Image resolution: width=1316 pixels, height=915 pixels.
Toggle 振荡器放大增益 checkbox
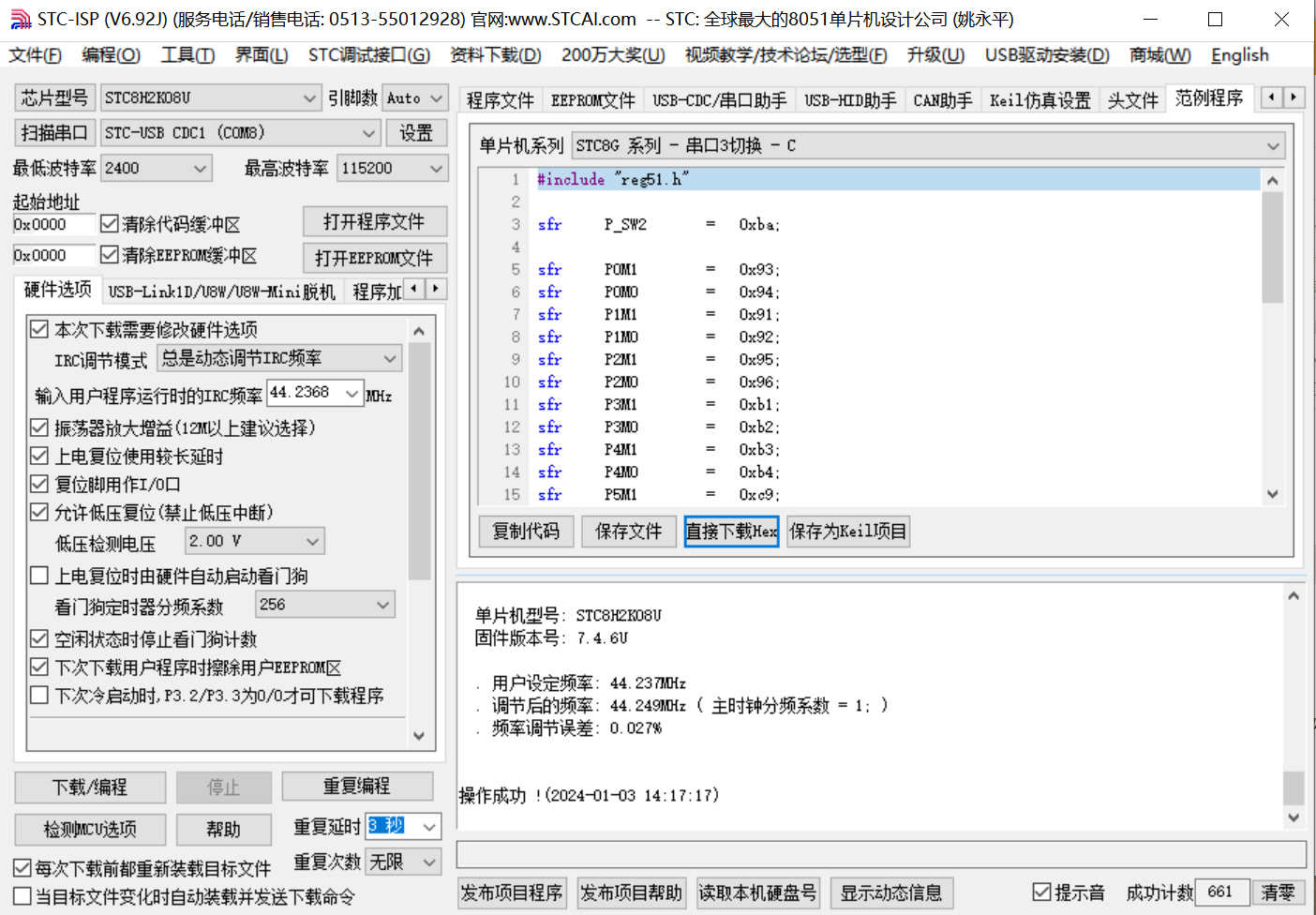39,427
